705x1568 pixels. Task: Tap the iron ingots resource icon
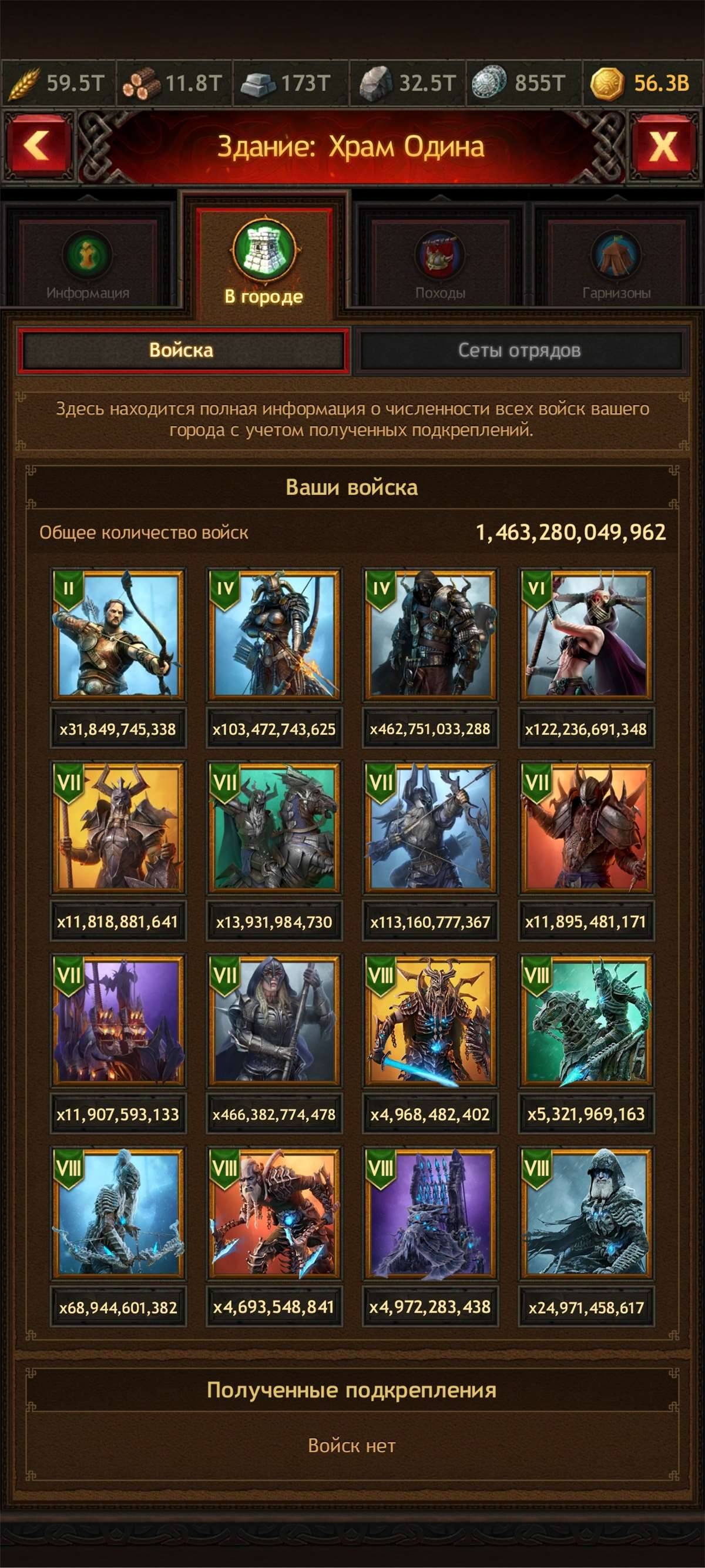coord(258,84)
